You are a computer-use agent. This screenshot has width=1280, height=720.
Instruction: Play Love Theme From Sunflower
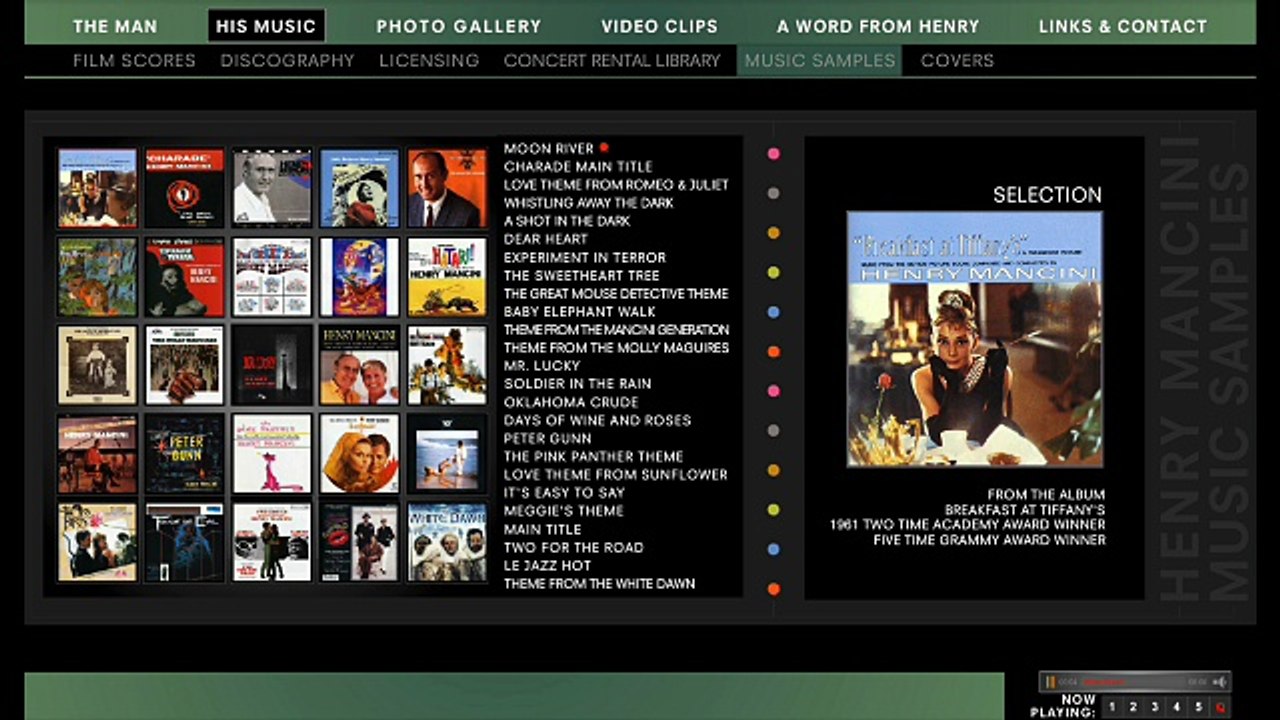(616, 474)
